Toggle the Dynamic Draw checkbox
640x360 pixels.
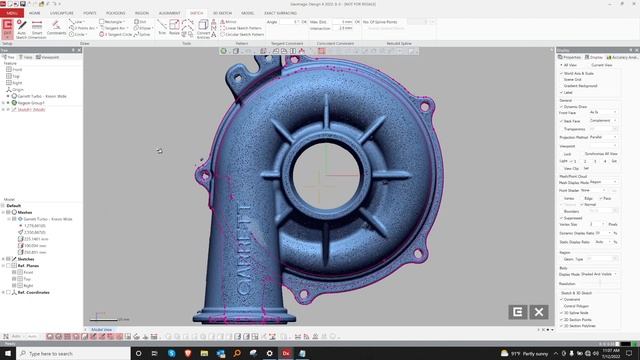[561, 107]
